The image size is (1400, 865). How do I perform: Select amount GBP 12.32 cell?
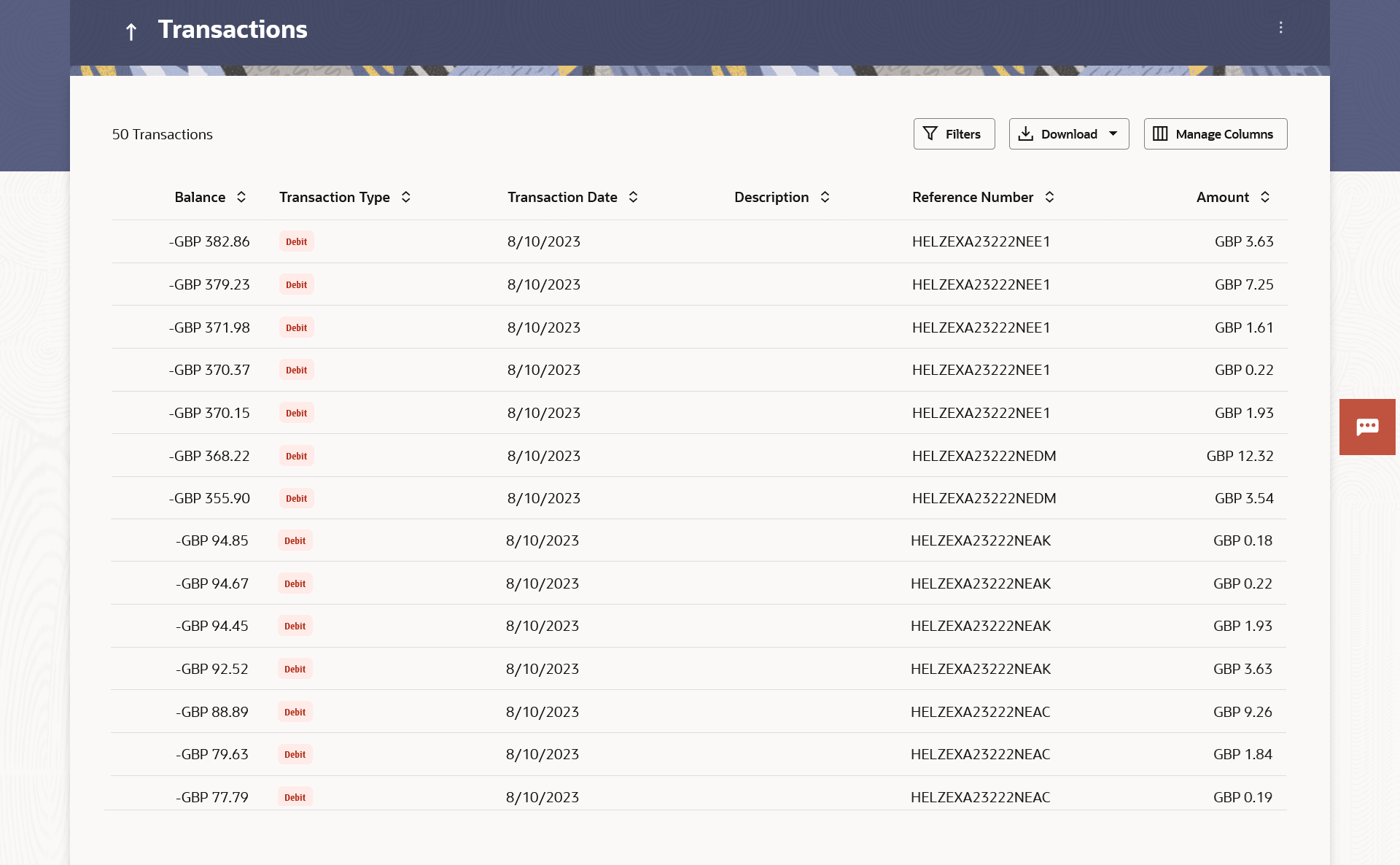pyautogui.click(x=1240, y=456)
